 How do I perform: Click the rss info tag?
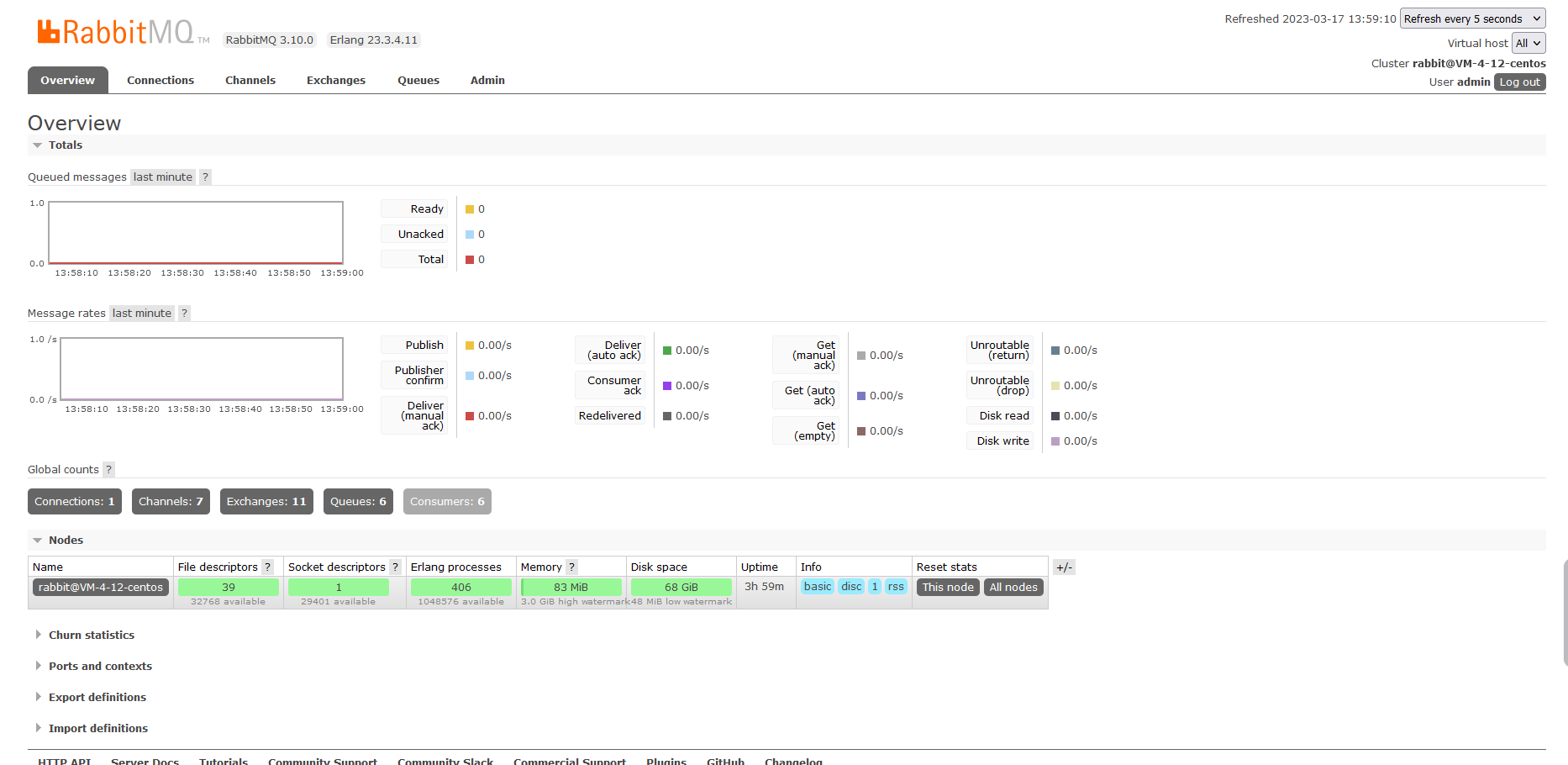(896, 586)
